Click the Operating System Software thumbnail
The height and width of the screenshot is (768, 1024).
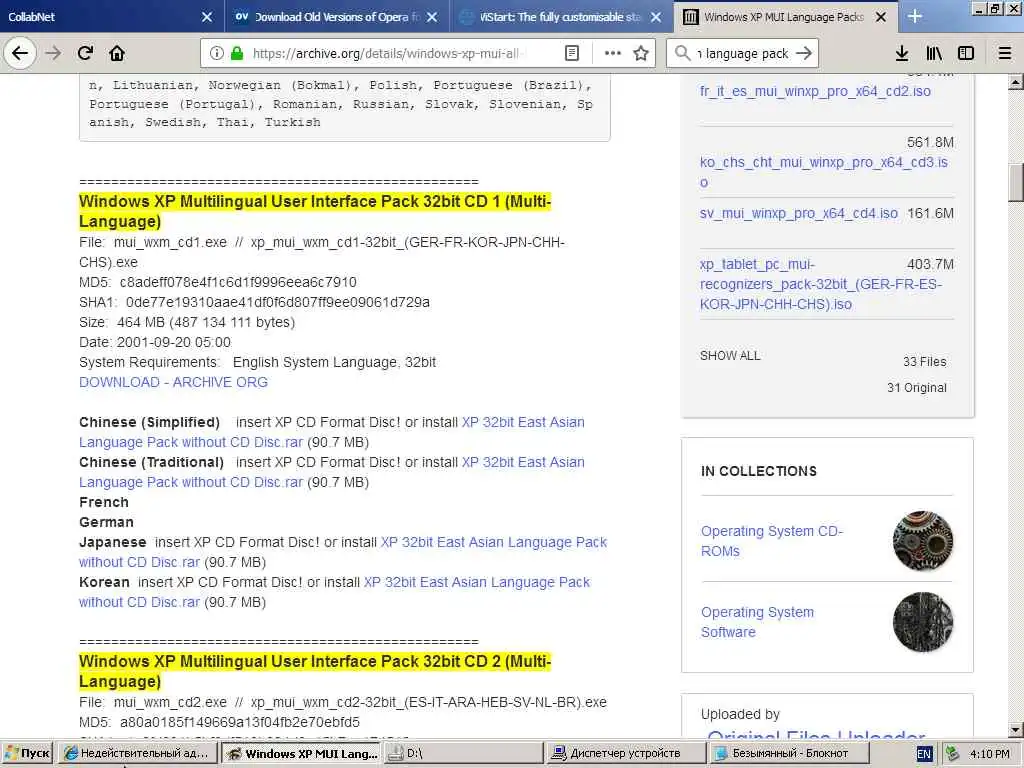tap(923, 622)
